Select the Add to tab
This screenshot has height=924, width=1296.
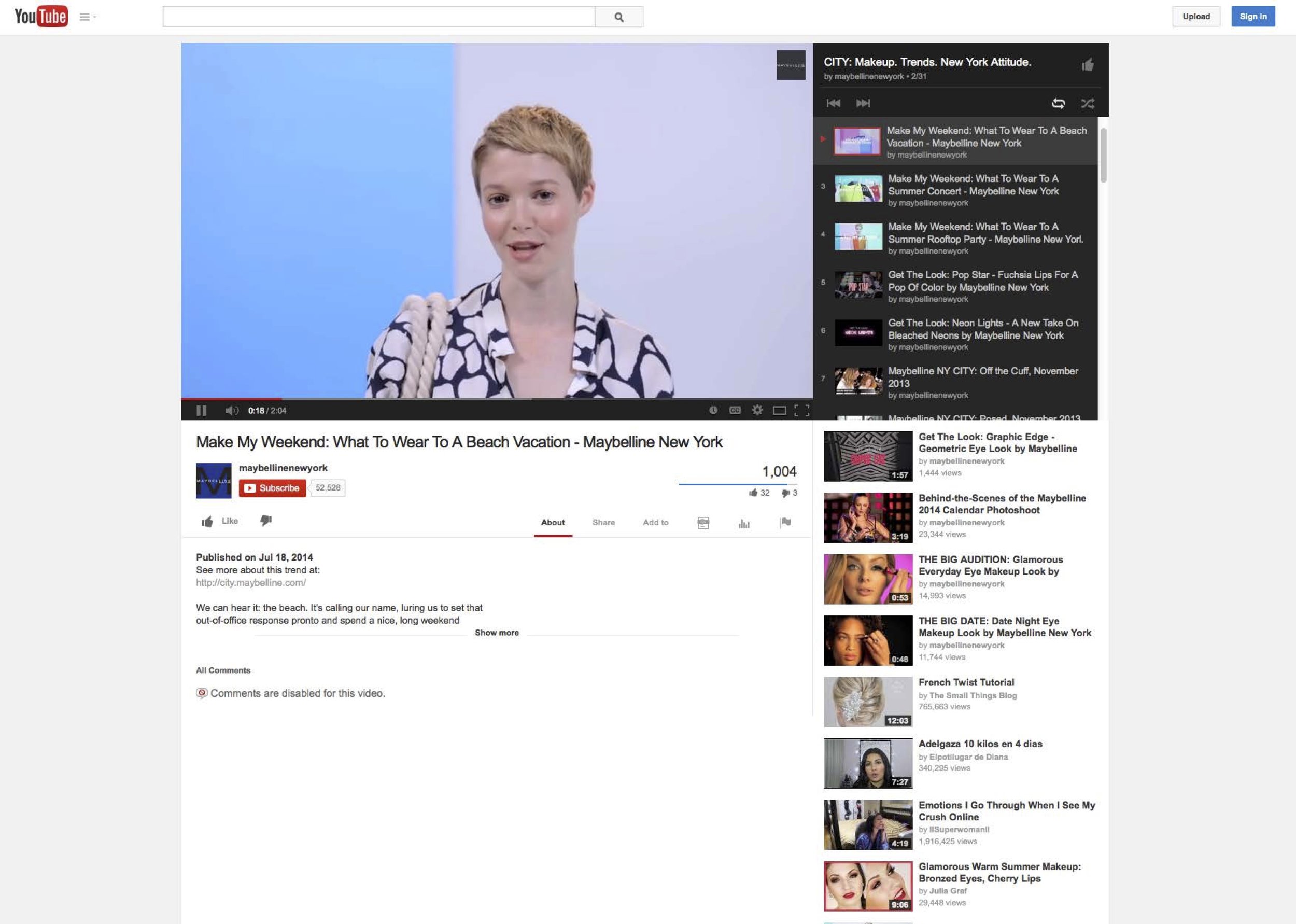click(x=655, y=522)
